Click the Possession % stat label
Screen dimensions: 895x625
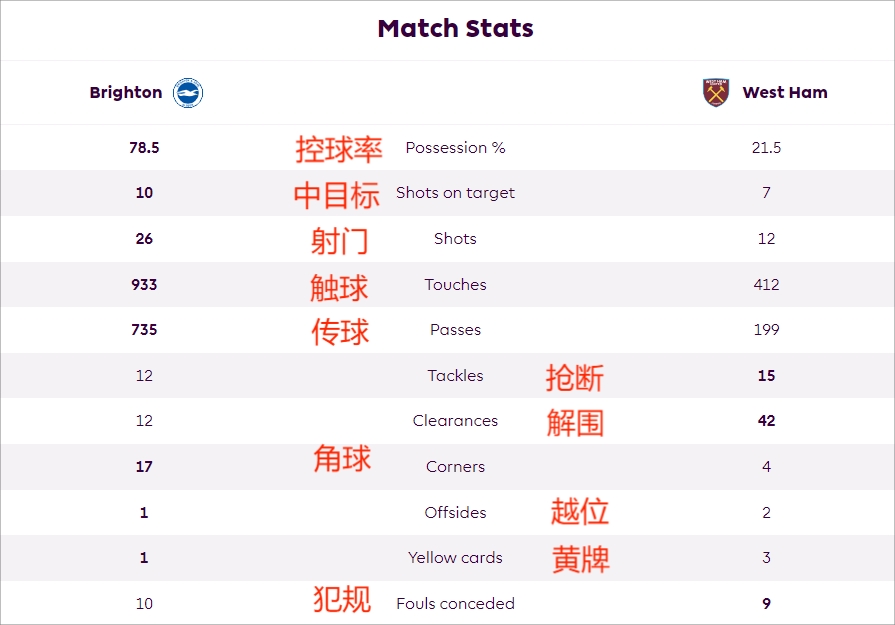tap(455, 148)
